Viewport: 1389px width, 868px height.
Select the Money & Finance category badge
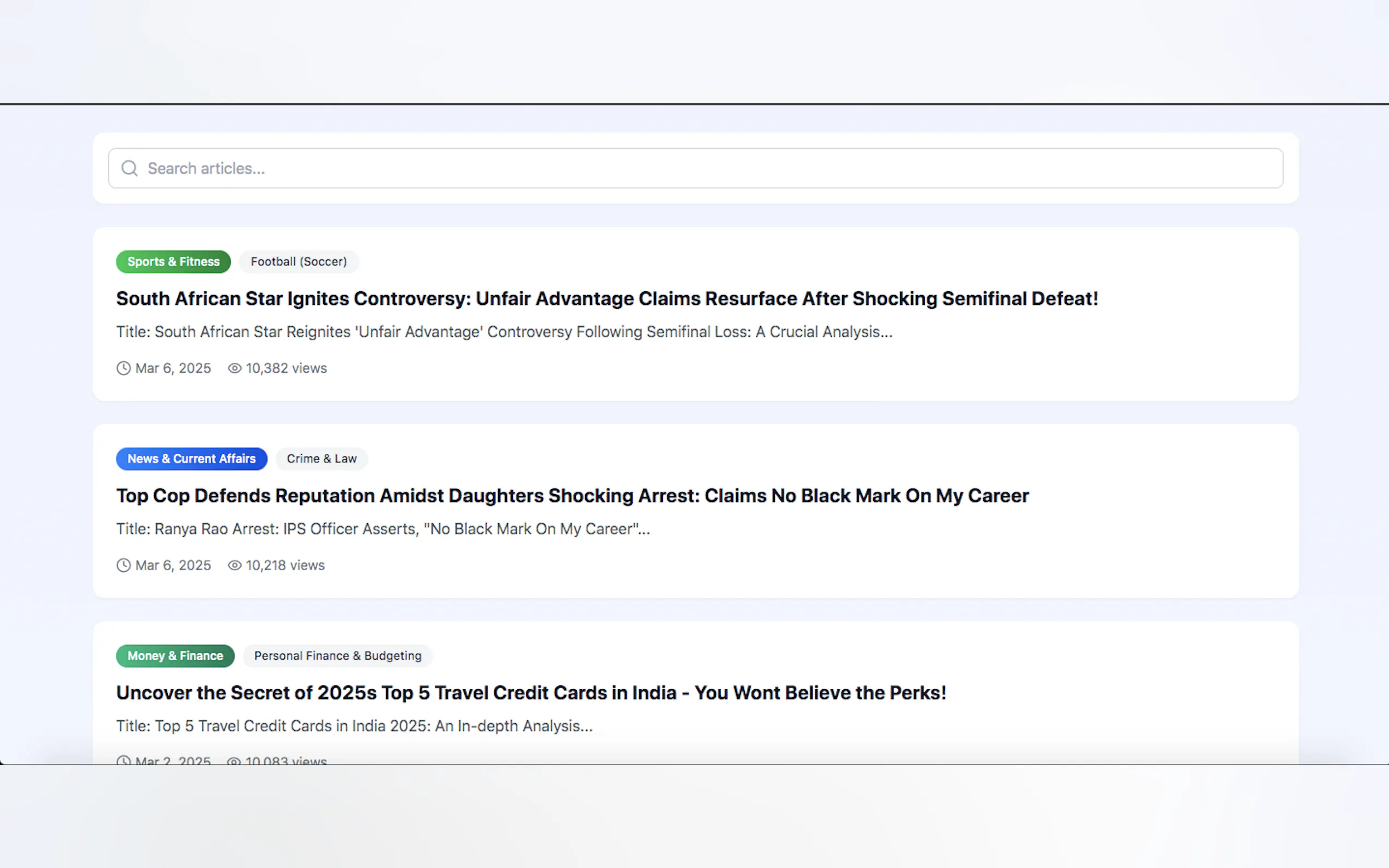click(175, 655)
